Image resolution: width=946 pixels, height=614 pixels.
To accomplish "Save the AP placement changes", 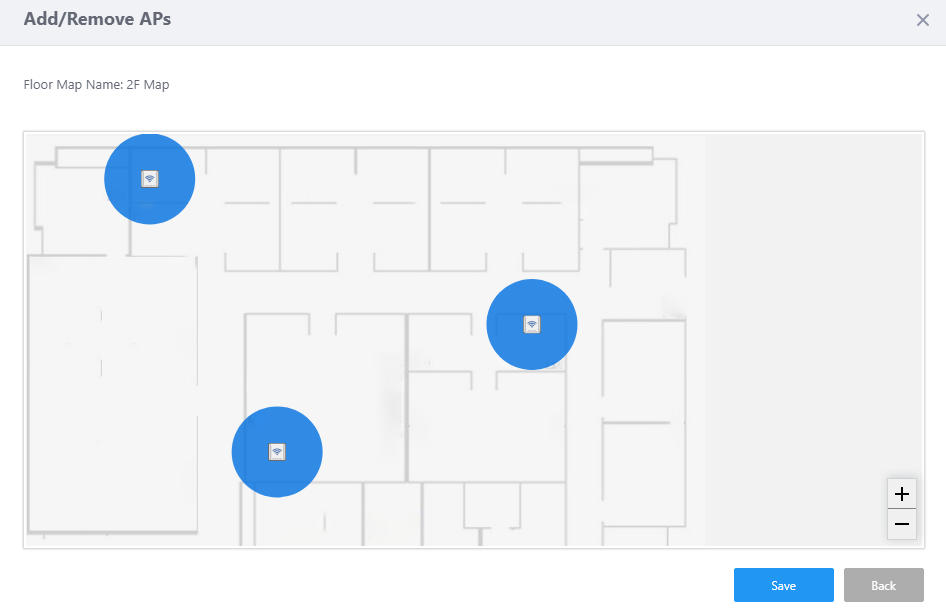I will [x=783, y=585].
